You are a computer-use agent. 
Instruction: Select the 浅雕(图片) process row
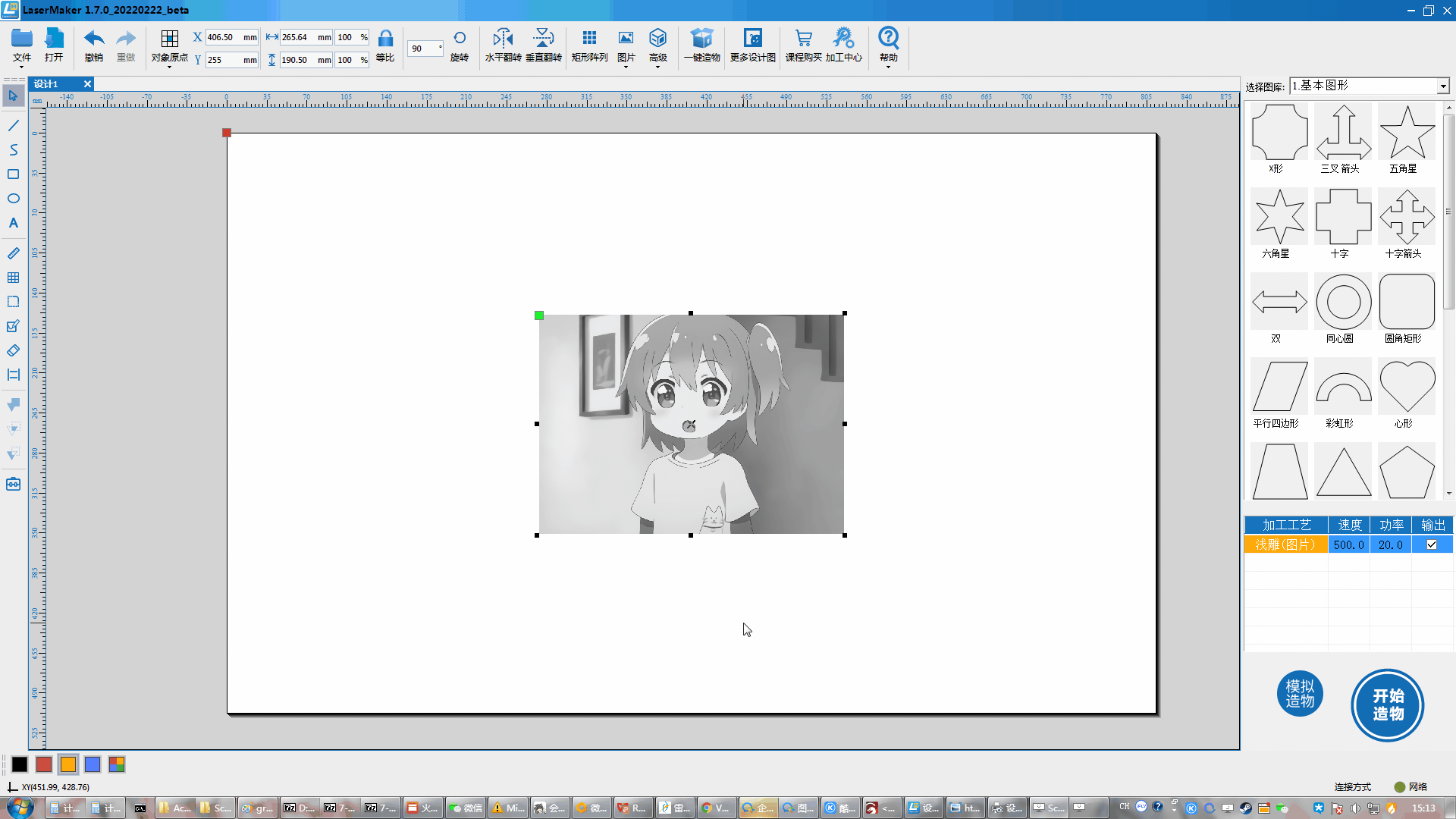(x=1285, y=544)
